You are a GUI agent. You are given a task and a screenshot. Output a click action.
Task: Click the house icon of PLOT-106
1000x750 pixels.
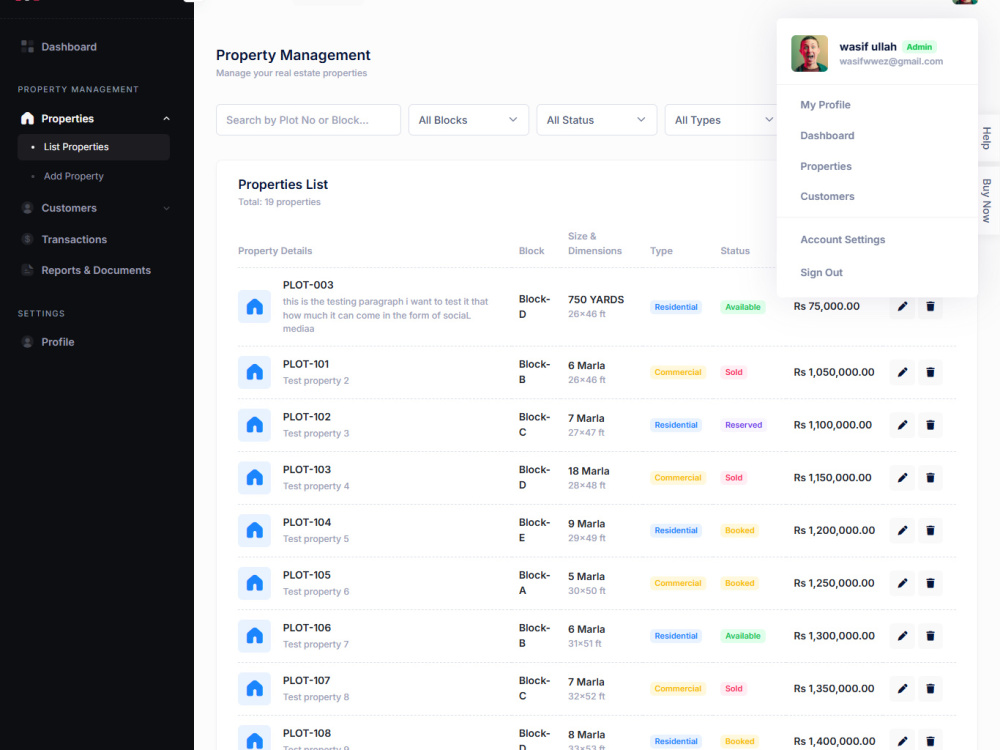pyautogui.click(x=254, y=636)
